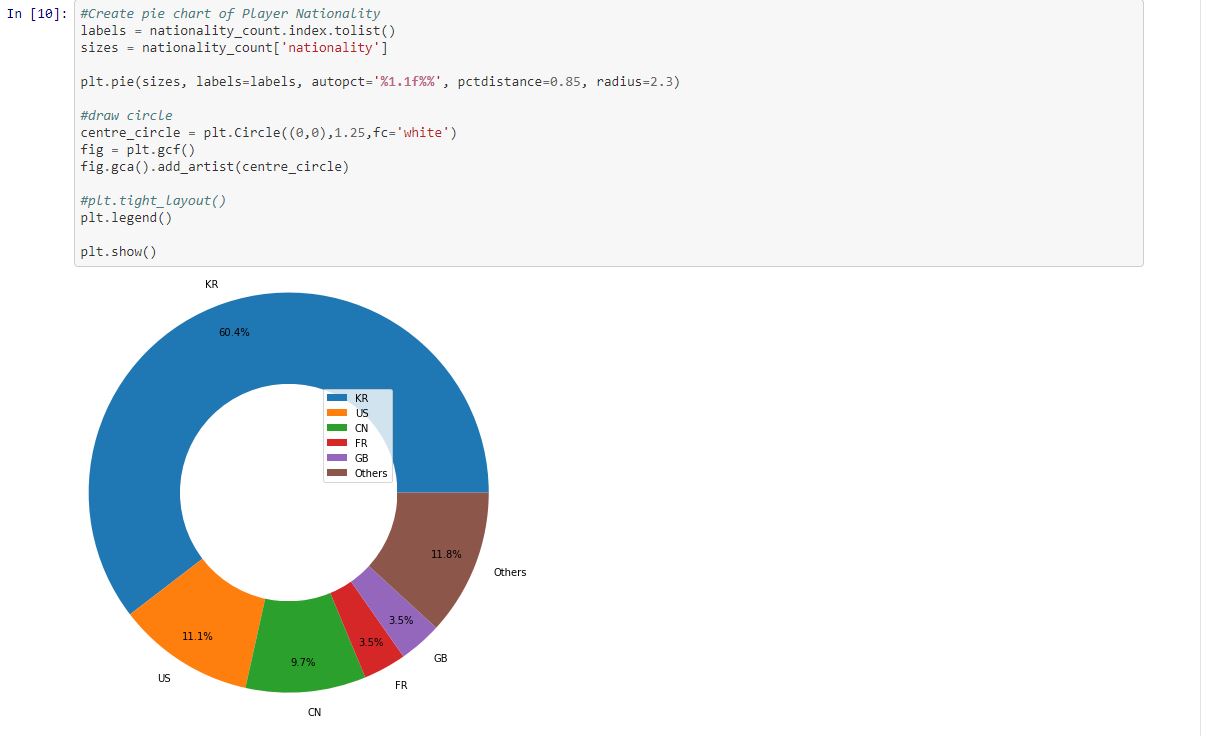Click the red FR legend swatch
The image size is (1207, 736).
pyautogui.click(x=337, y=443)
